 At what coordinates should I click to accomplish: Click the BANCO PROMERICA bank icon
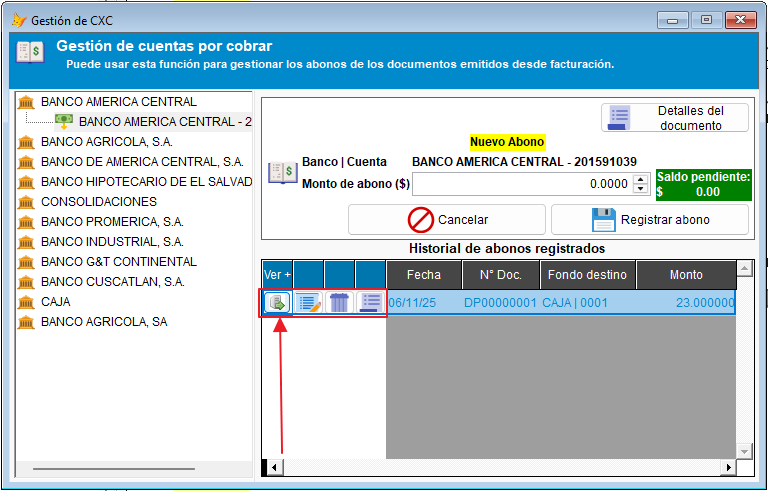tap(26, 222)
